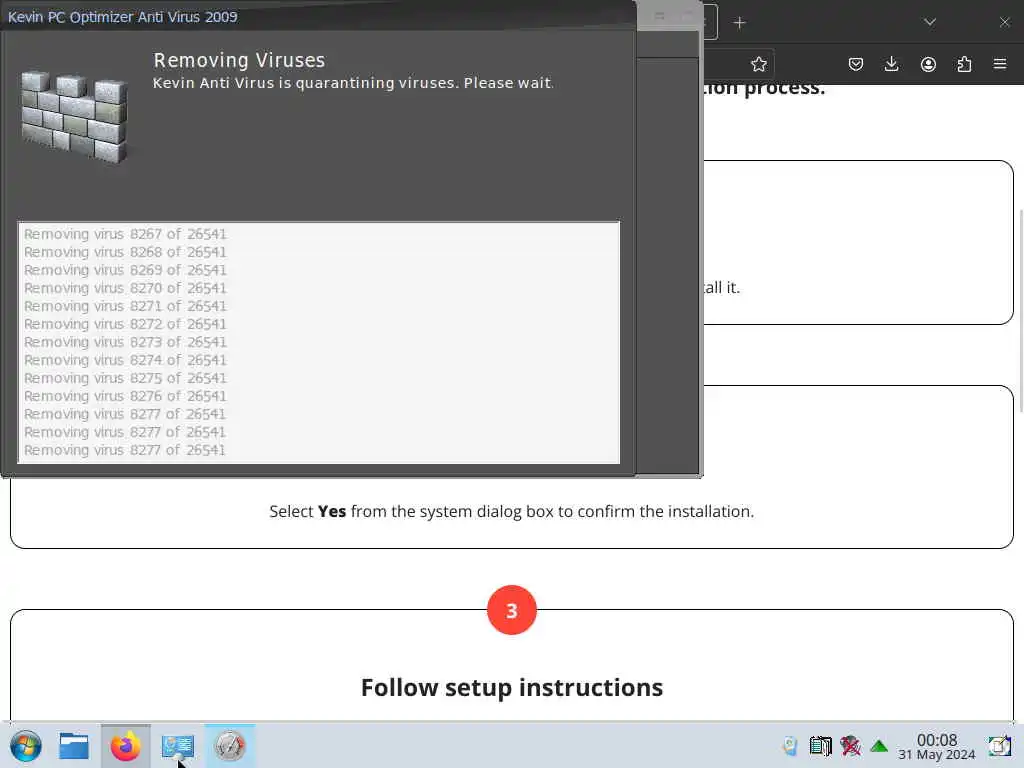This screenshot has width=1024, height=768.
Task: Open the gauge-shaped app in the taskbar
Action: (x=229, y=746)
